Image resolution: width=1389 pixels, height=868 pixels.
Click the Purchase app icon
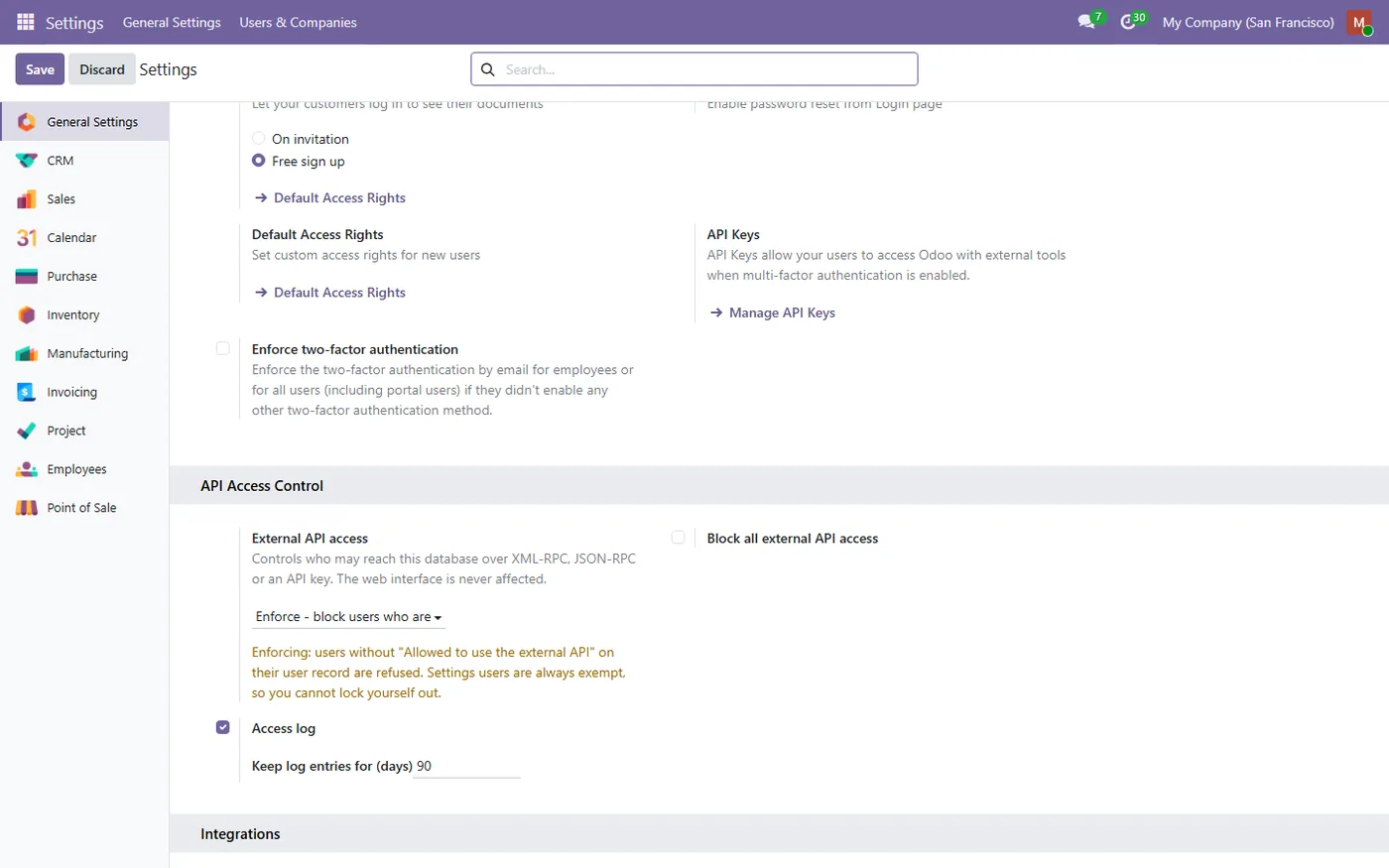coord(27,277)
